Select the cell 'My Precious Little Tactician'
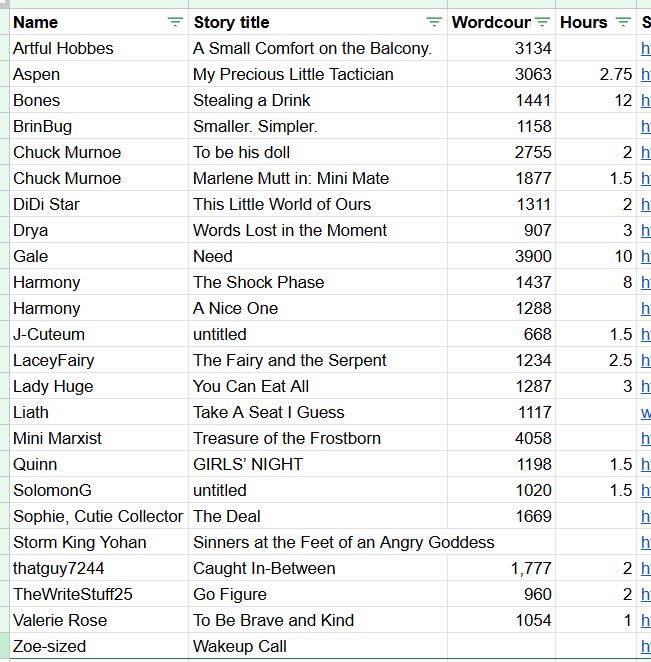 318,74
